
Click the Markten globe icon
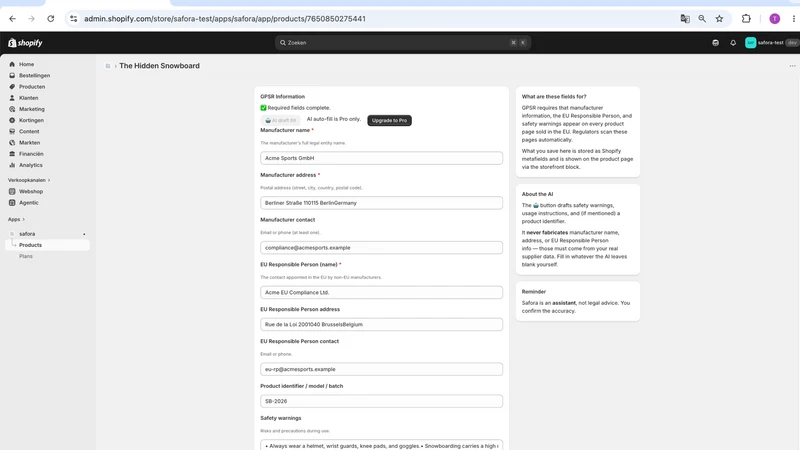pos(12,143)
